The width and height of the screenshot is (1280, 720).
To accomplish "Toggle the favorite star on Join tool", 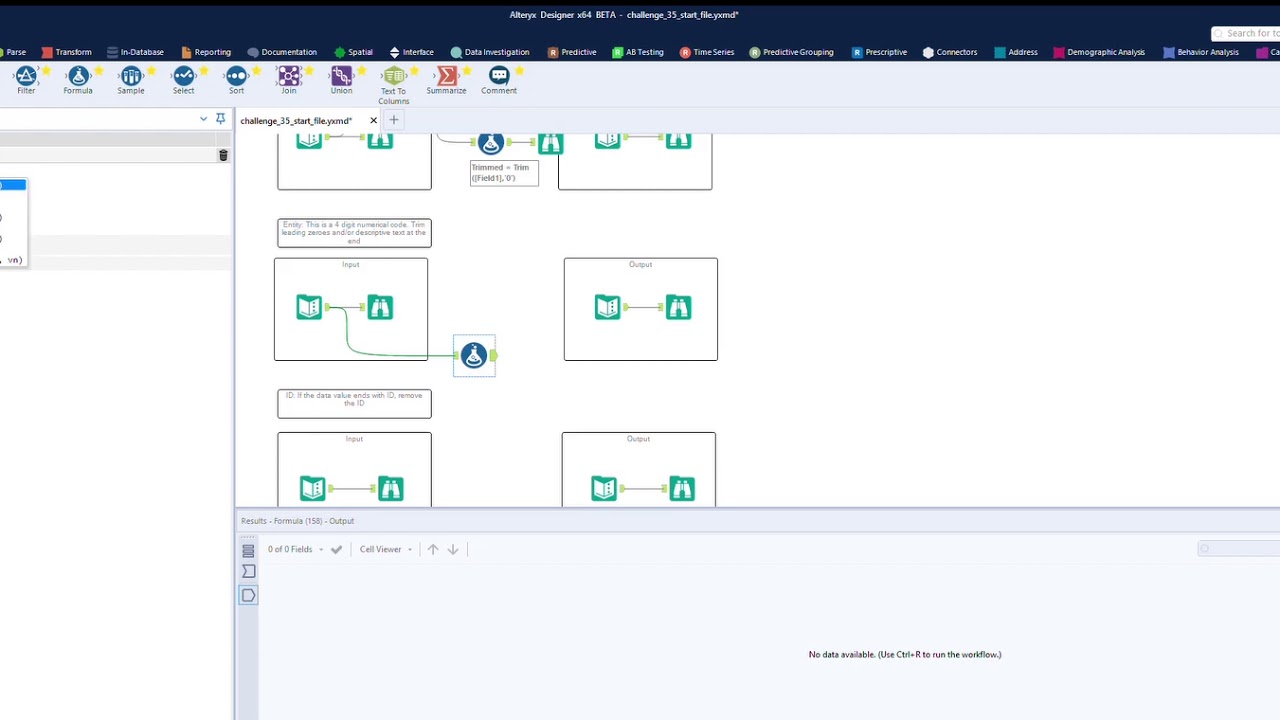I will click(309, 70).
